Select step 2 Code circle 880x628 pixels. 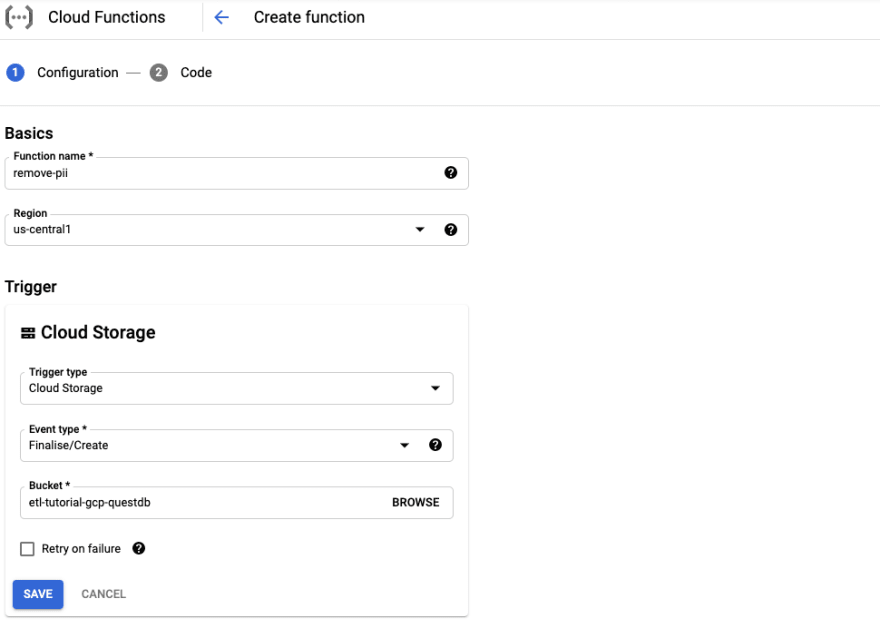point(159,72)
